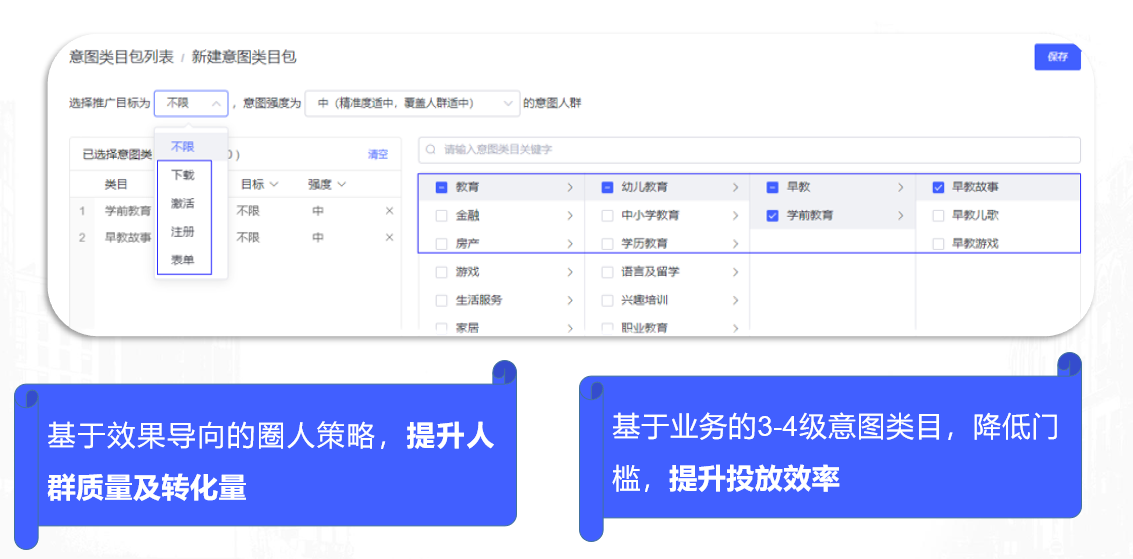Expand the 游戏 category arrow

570,272
